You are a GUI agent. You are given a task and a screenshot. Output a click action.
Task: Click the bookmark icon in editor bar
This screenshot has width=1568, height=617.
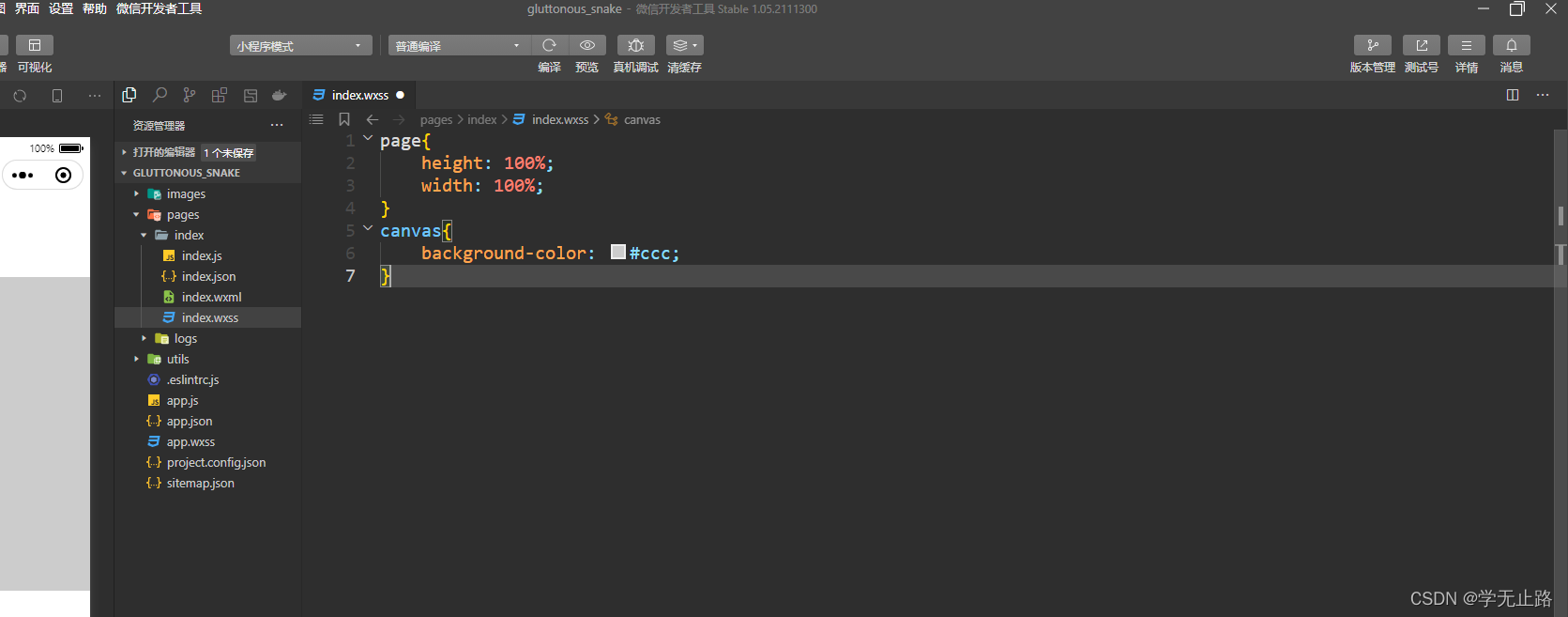344,119
